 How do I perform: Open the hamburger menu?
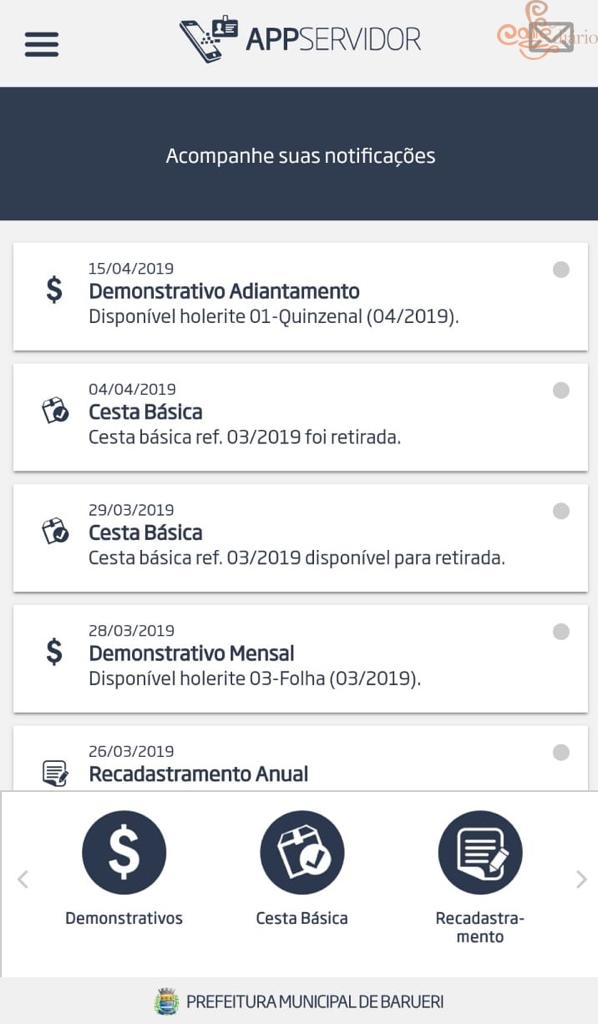[42, 44]
